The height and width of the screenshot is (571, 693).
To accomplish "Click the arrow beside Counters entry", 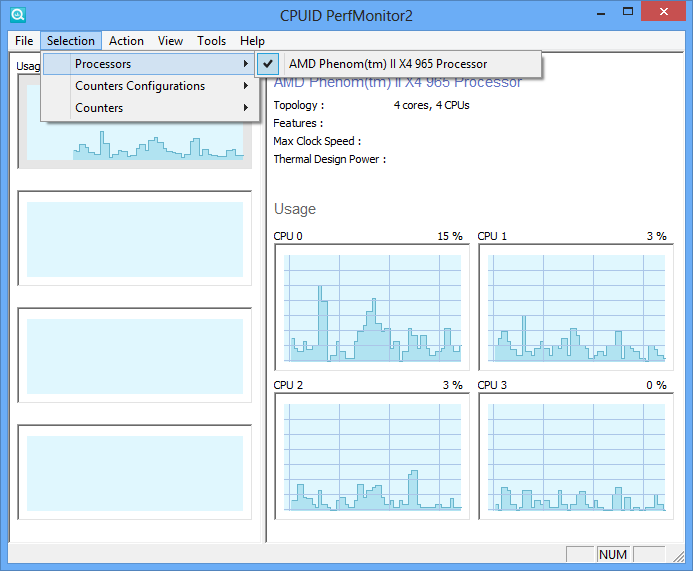I will click(x=246, y=108).
